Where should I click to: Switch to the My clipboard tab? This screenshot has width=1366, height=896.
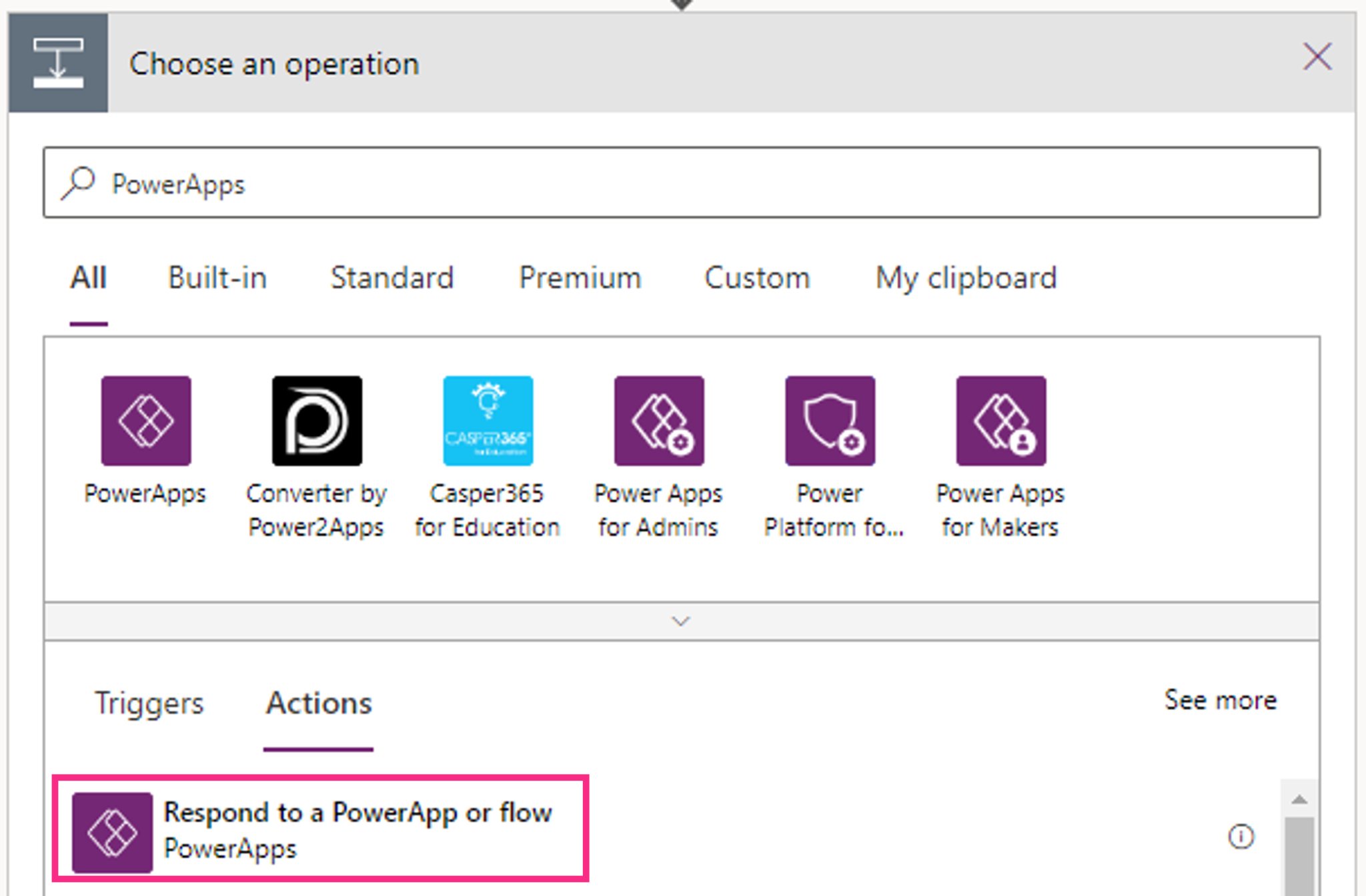point(966,278)
